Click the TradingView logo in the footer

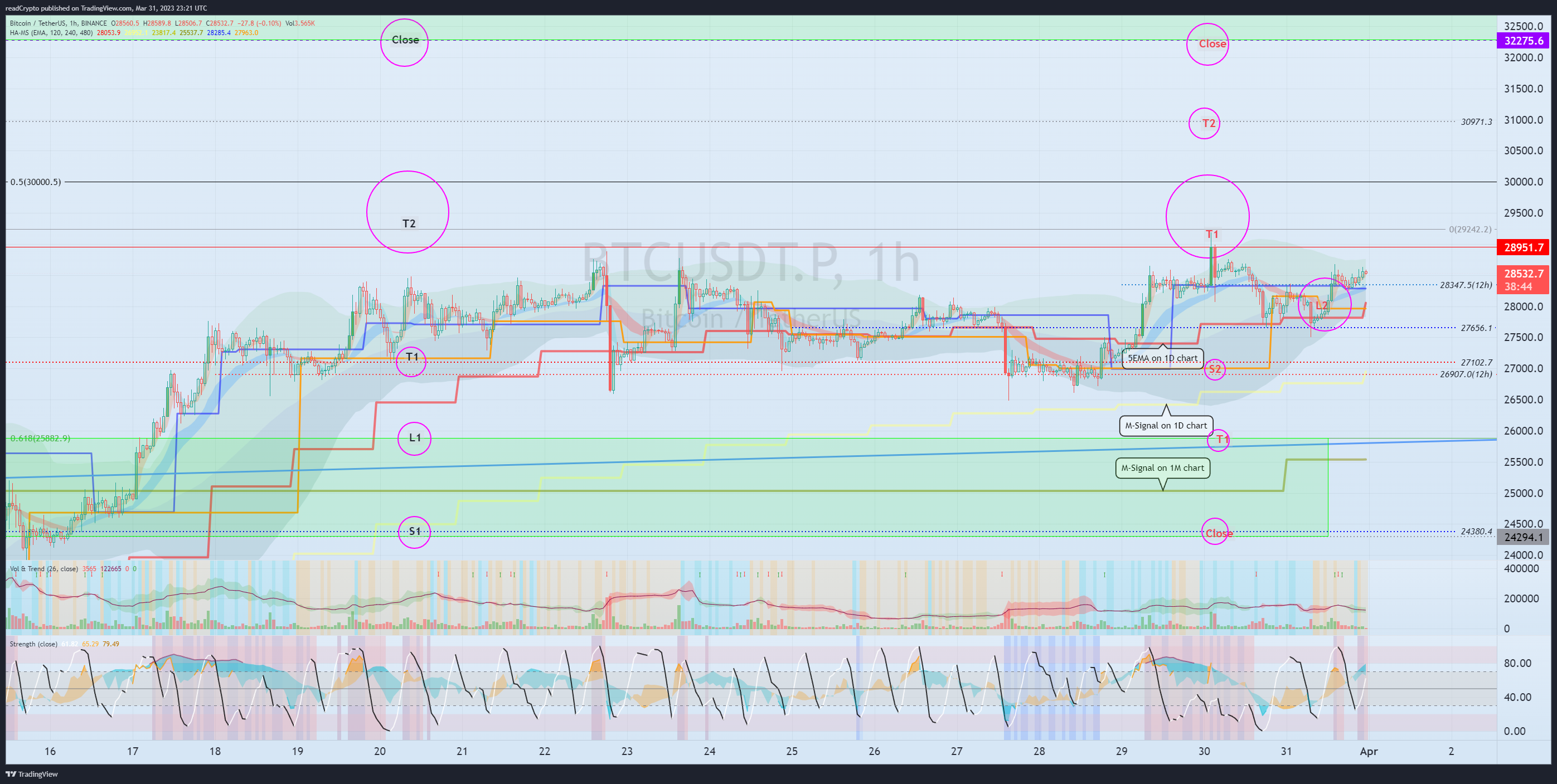click(x=32, y=774)
